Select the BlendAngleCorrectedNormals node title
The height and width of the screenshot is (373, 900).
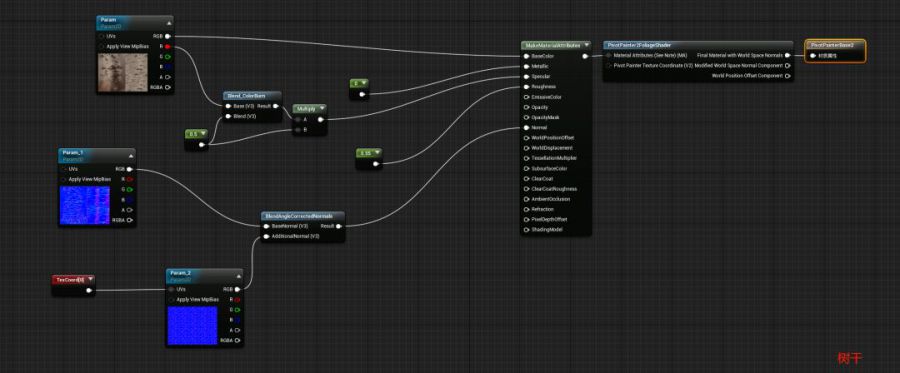tap(298, 216)
